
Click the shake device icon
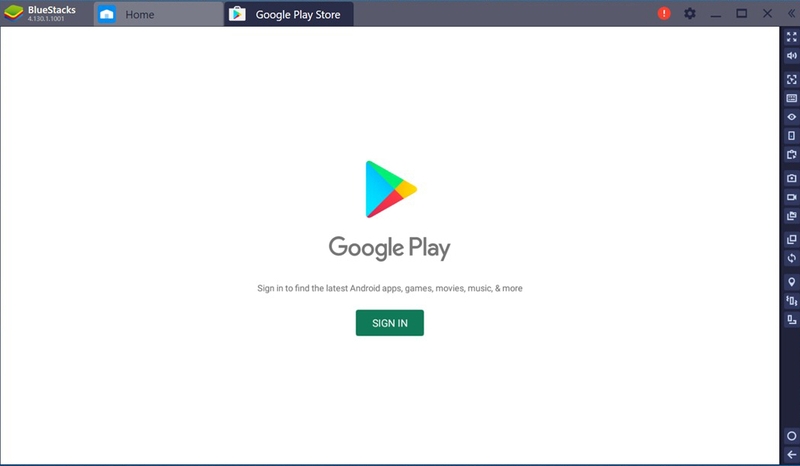pos(791,301)
